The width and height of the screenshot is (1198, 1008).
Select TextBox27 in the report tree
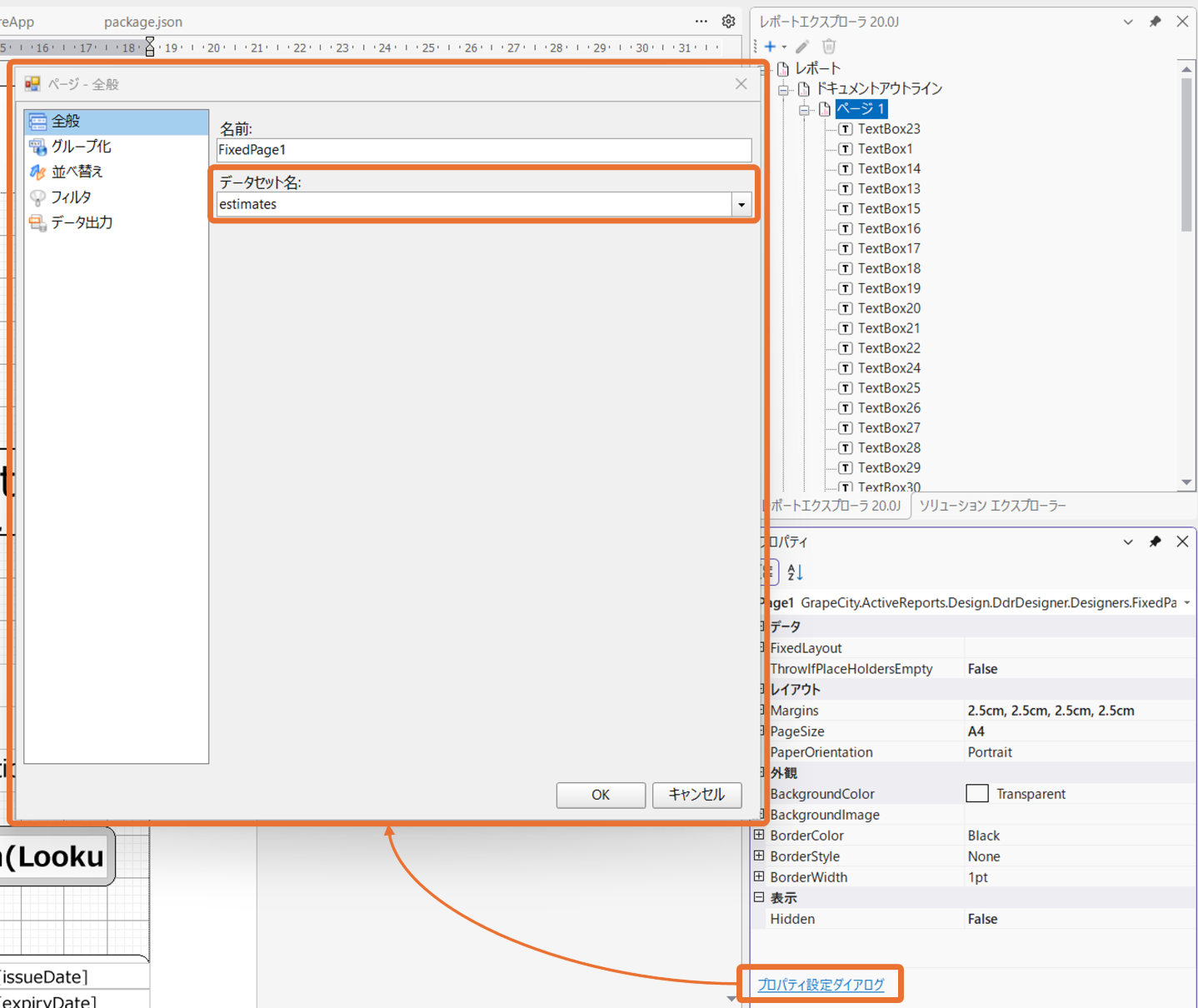coord(889,429)
